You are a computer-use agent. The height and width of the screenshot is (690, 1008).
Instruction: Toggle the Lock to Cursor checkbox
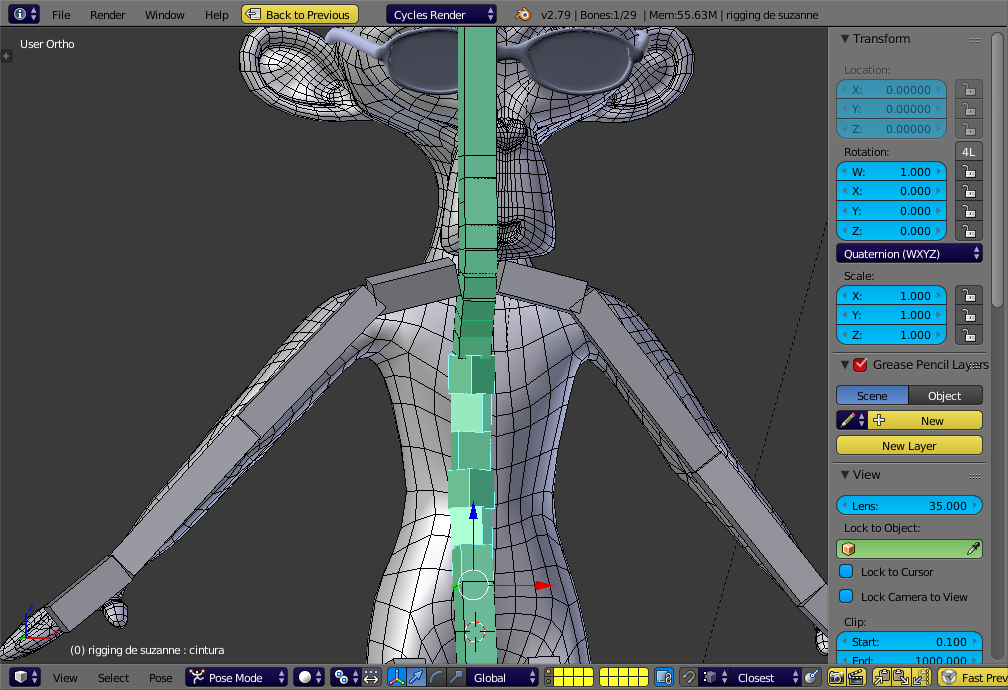click(x=846, y=571)
